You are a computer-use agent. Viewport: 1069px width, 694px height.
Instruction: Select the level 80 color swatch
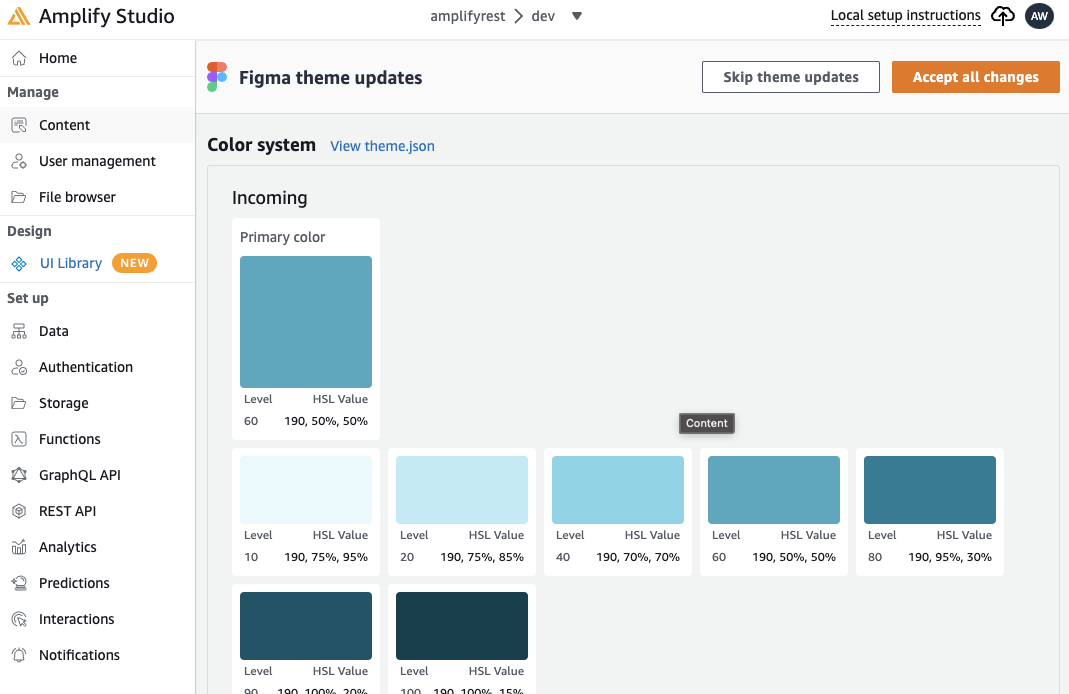(x=930, y=489)
